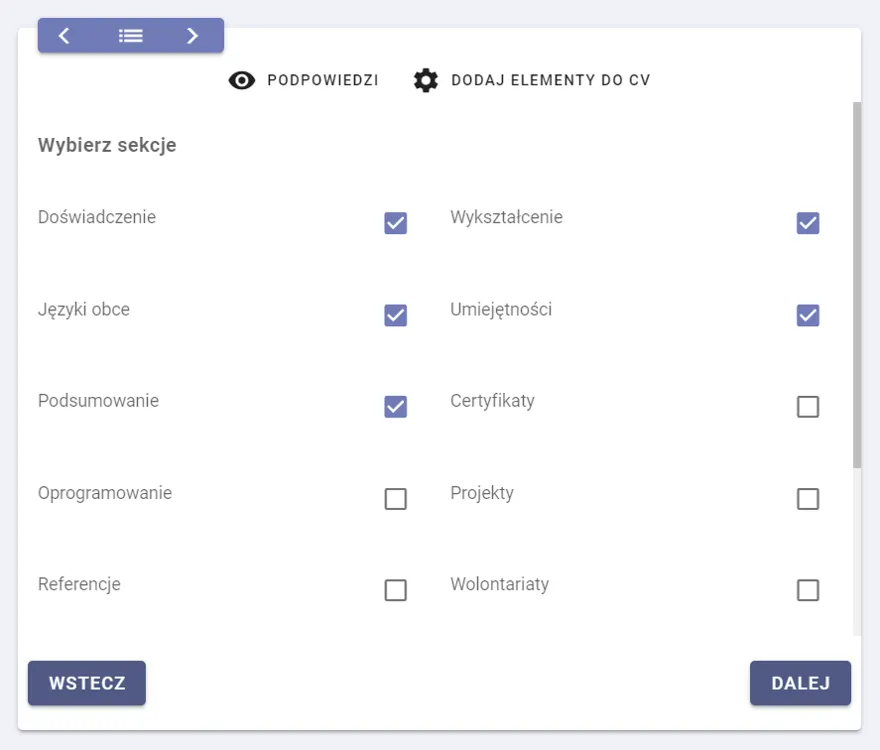Enable the Certyfikaty checkbox
The height and width of the screenshot is (750, 880).
point(808,407)
